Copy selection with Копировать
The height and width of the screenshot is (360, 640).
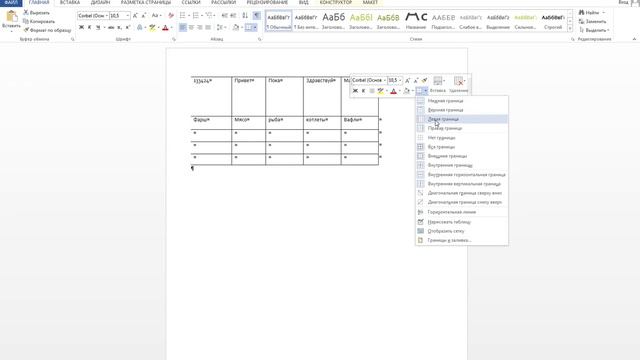(x=39, y=21)
